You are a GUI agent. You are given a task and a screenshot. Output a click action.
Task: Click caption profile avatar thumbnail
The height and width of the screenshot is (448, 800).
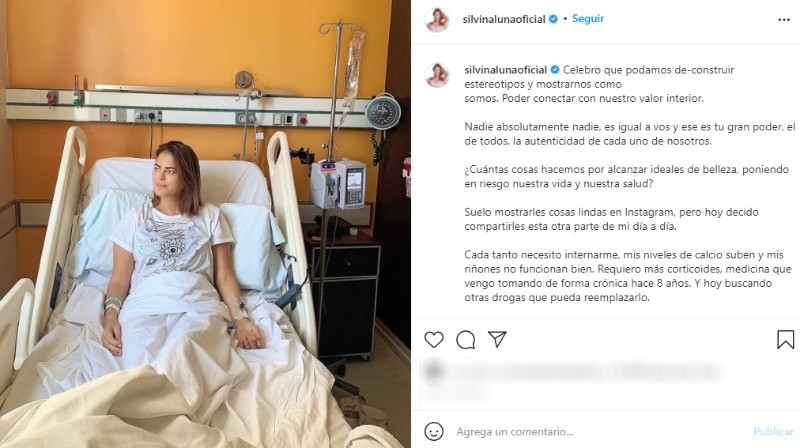(437, 75)
